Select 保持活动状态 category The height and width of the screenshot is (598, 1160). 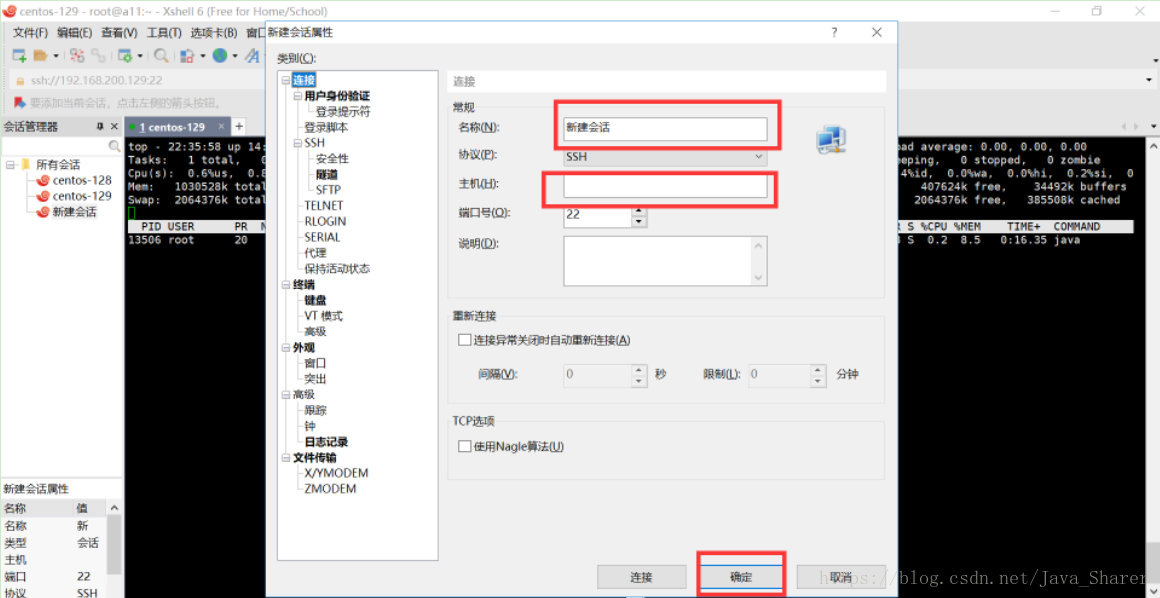pyautogui.click(x=337, y=269)
